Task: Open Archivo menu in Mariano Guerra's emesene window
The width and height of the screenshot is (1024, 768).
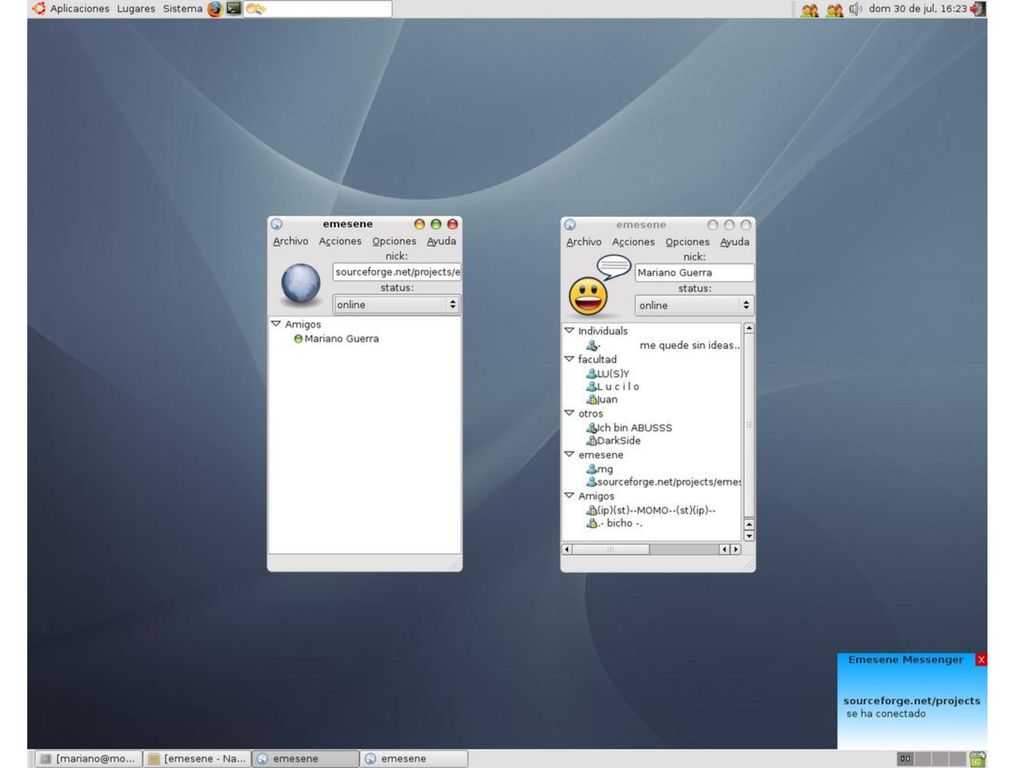Action: [x=584, y=242]
